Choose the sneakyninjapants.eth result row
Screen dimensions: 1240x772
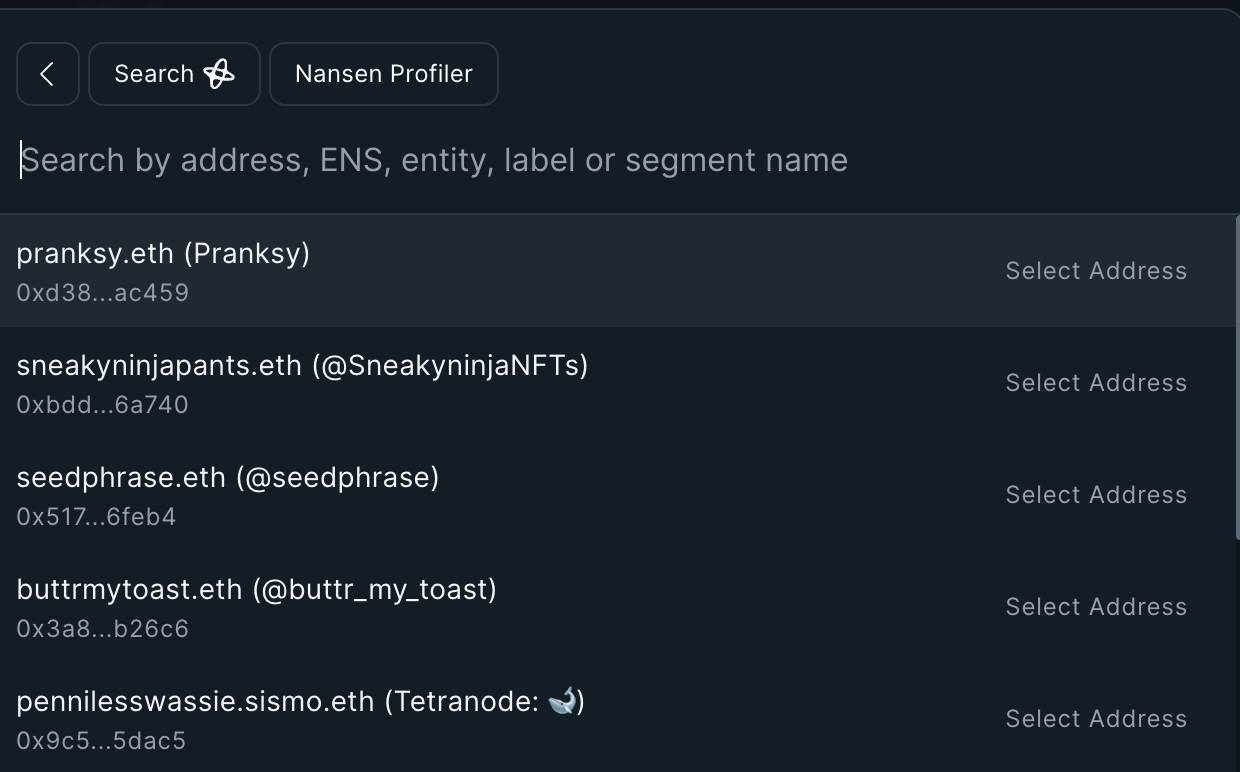tap(618, 383)
